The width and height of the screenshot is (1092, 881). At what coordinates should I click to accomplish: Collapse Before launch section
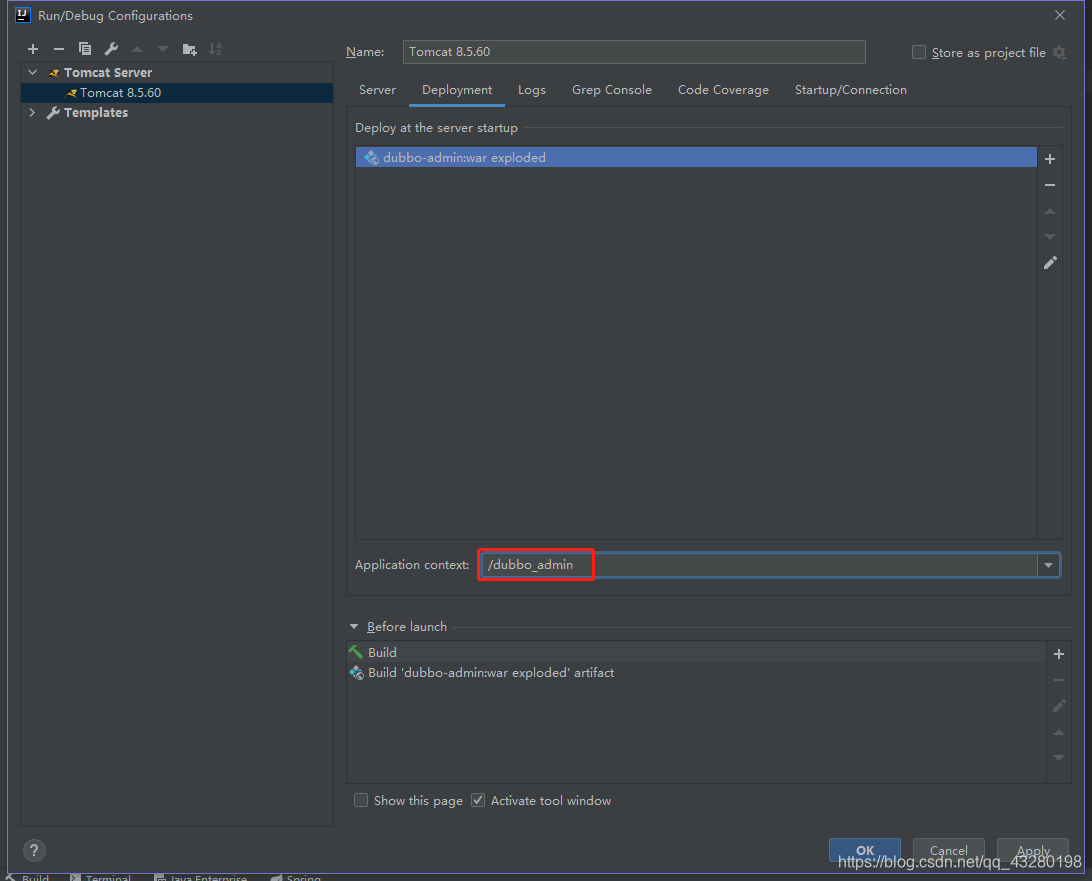(x=354, y=627)
